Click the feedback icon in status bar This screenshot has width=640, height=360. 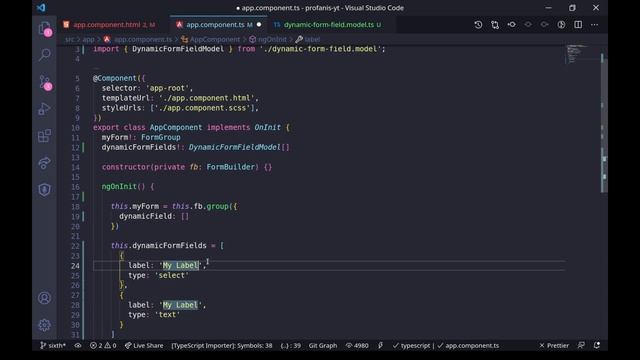click(x=581, y=345)
